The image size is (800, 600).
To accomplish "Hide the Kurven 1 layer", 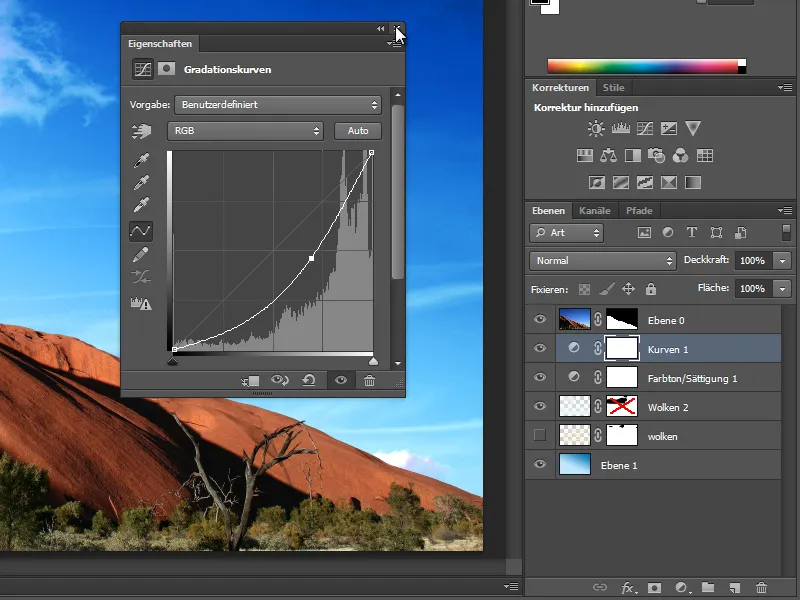I will (x=540, y=348).
